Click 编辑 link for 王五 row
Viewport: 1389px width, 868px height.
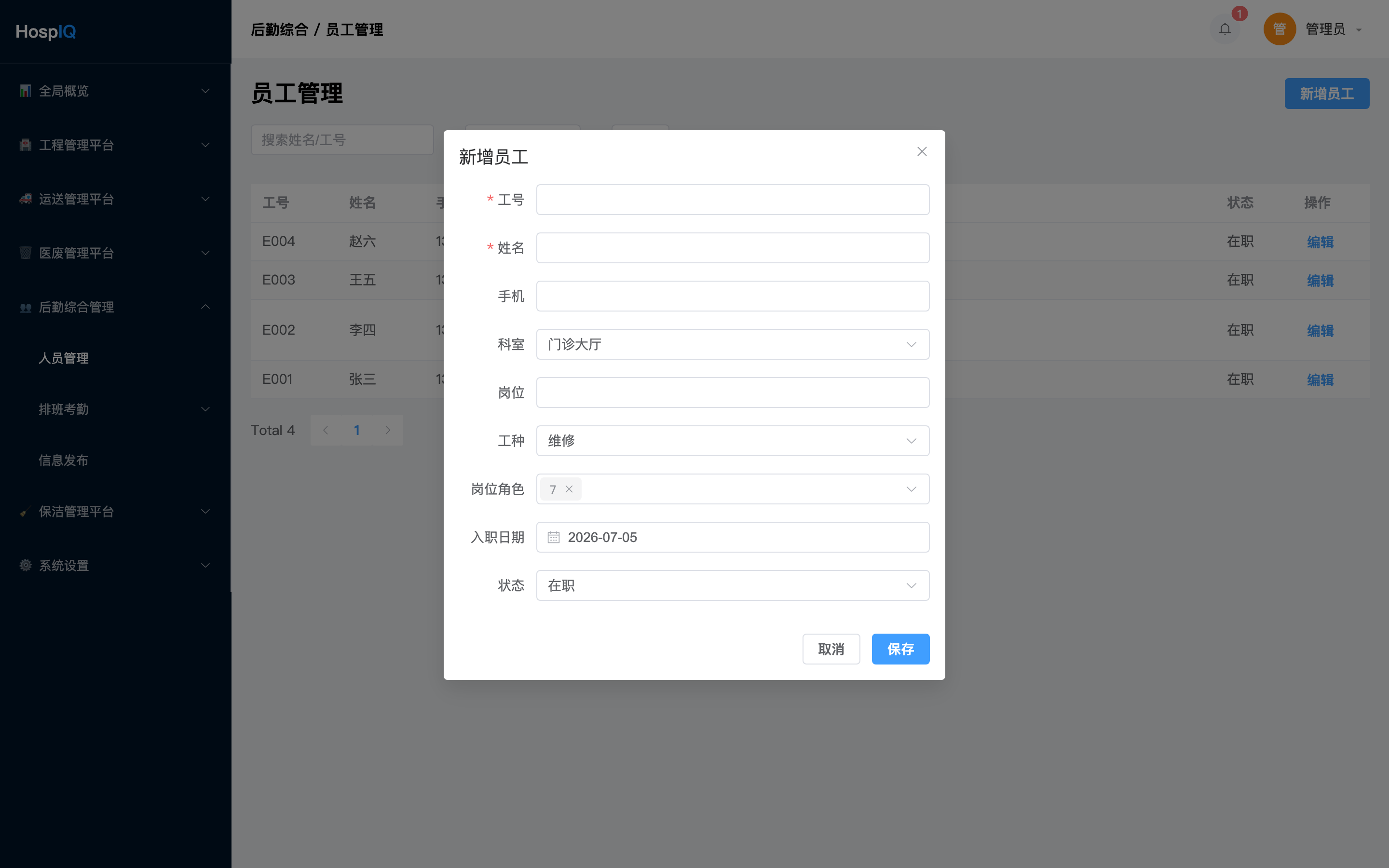[x=1320, y=280]
